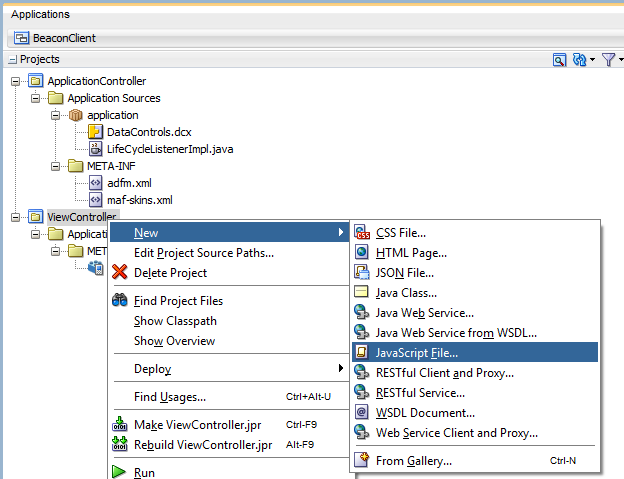Choose Find Usages...
Viewport: 624px width, 479px height.
229,397
